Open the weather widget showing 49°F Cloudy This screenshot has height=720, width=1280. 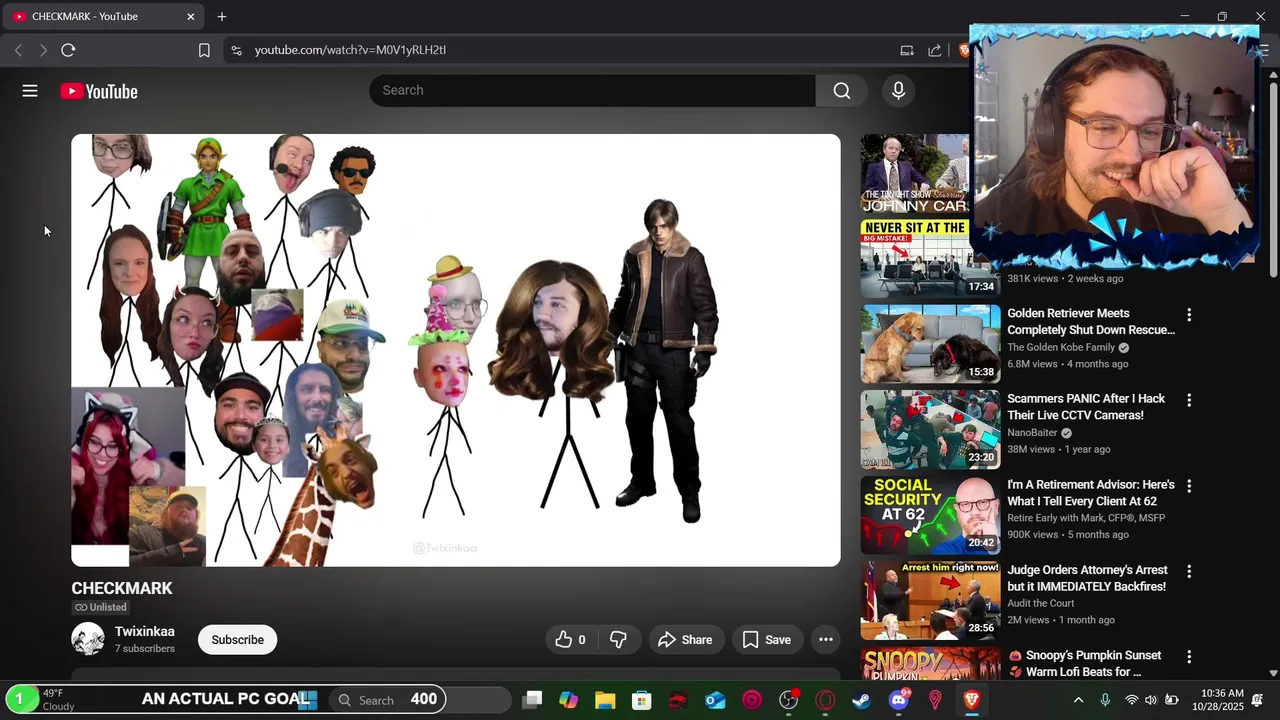click(x=40, y=699)
